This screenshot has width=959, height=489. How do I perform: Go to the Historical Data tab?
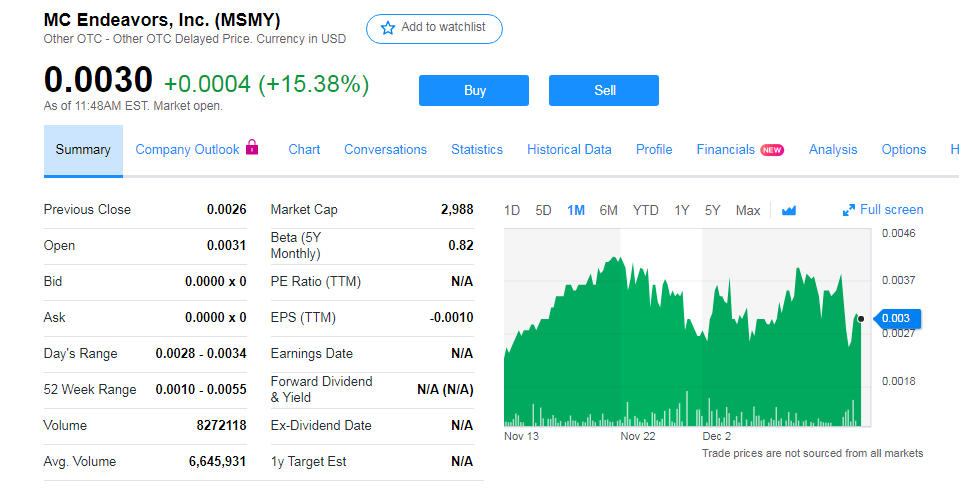[x=569, y=150]
